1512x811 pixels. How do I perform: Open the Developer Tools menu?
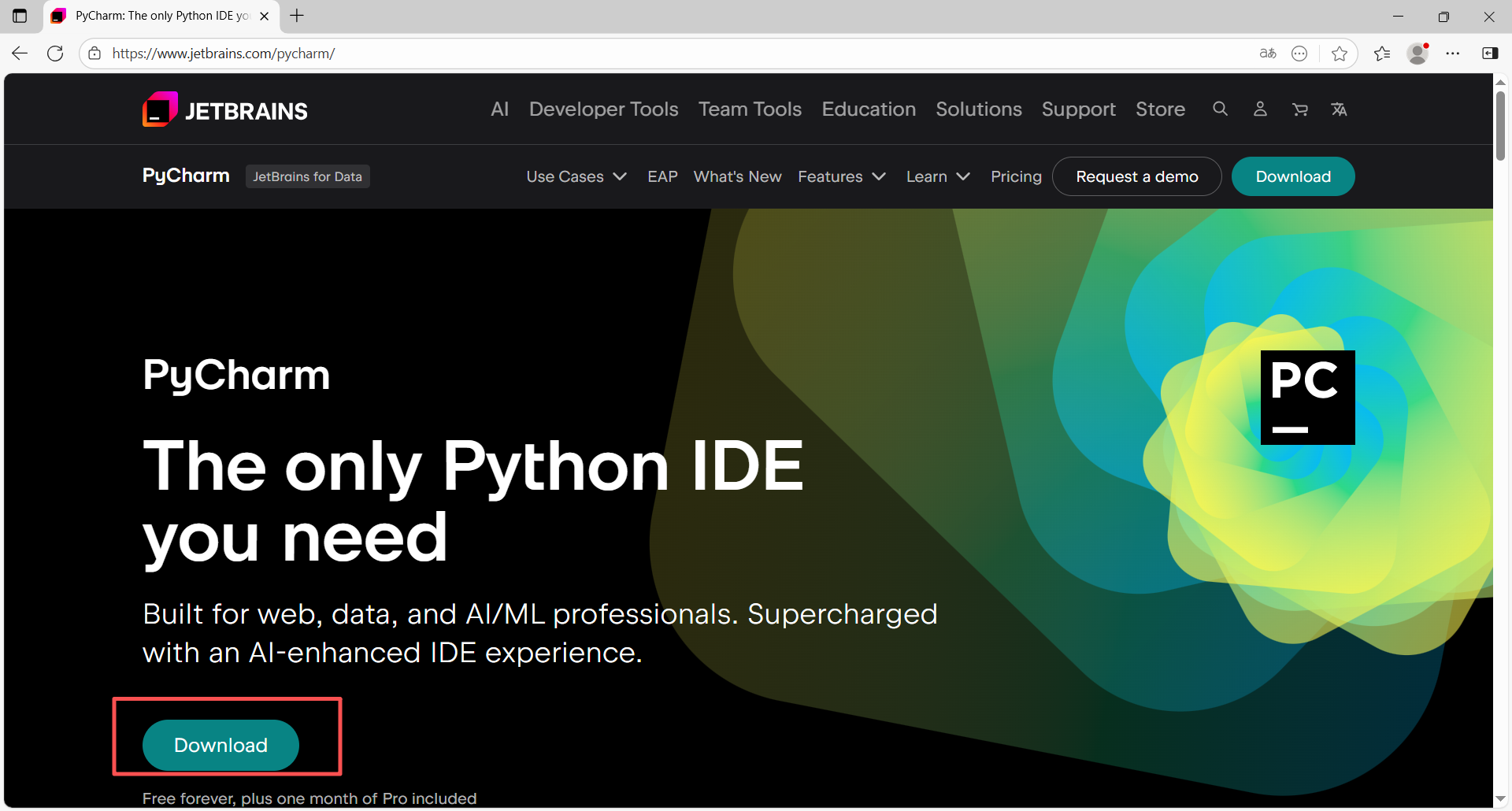(x=603, y=109)
